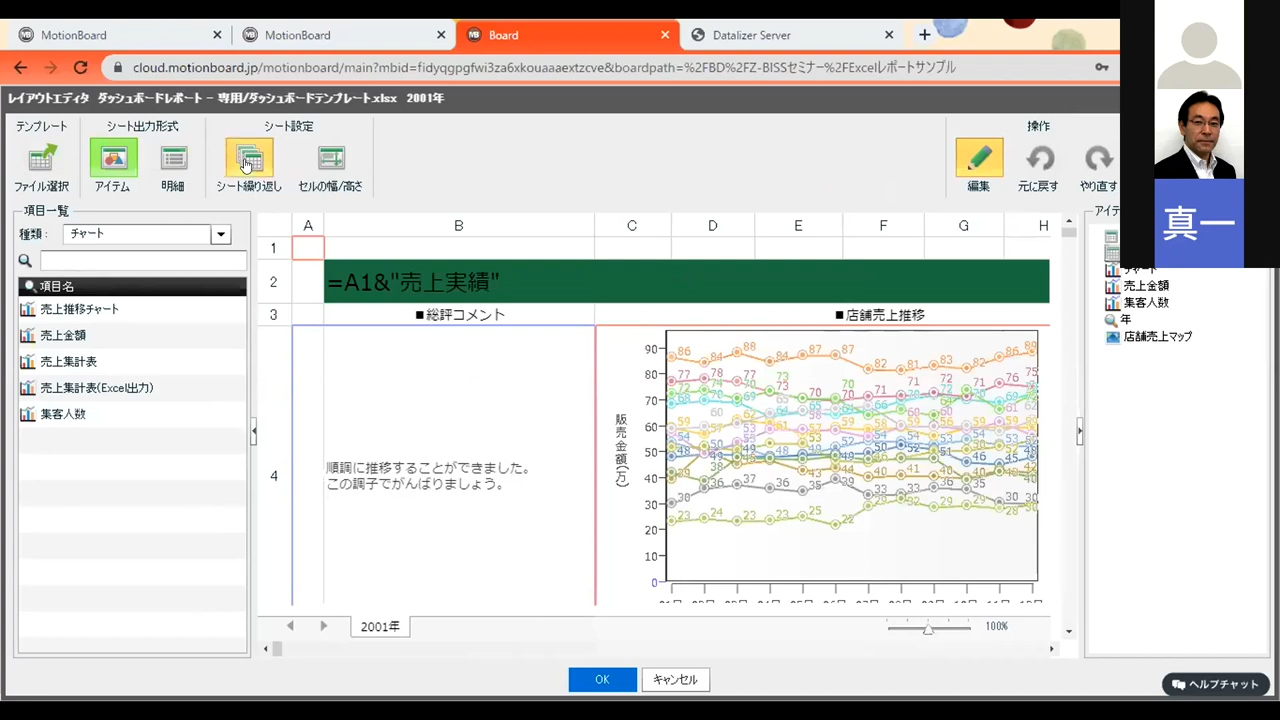Click やり直す redo arrow
The image size is (1280, 720).
(1098, 167)
